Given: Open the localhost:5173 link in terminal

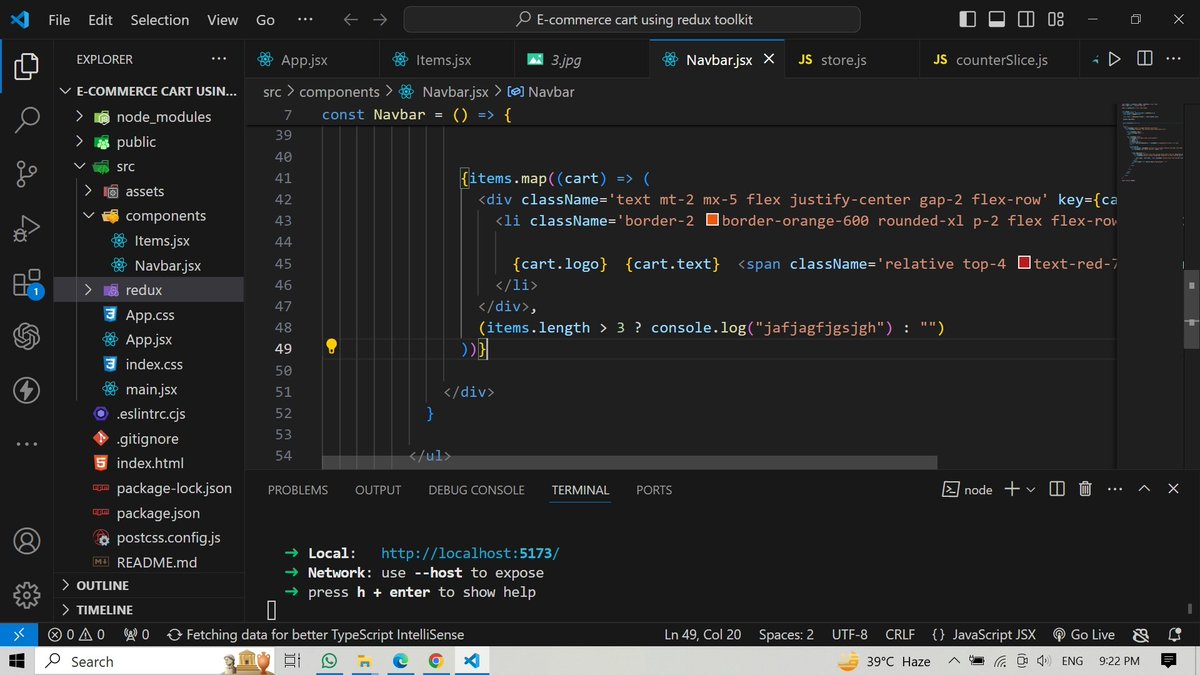Looking at the screenshot, I should click(471, 553).
